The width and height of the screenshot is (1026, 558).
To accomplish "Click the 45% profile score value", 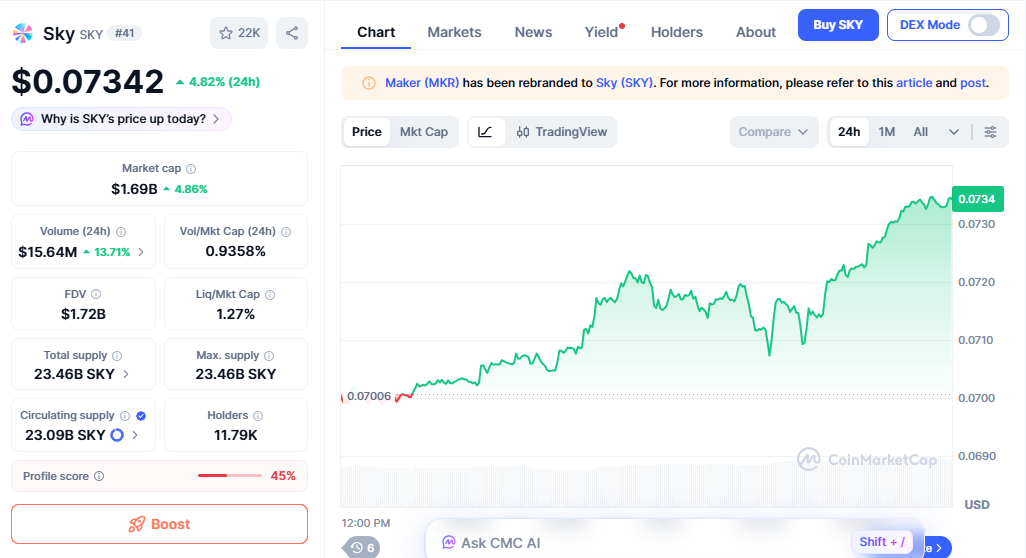I will [283, 476].
